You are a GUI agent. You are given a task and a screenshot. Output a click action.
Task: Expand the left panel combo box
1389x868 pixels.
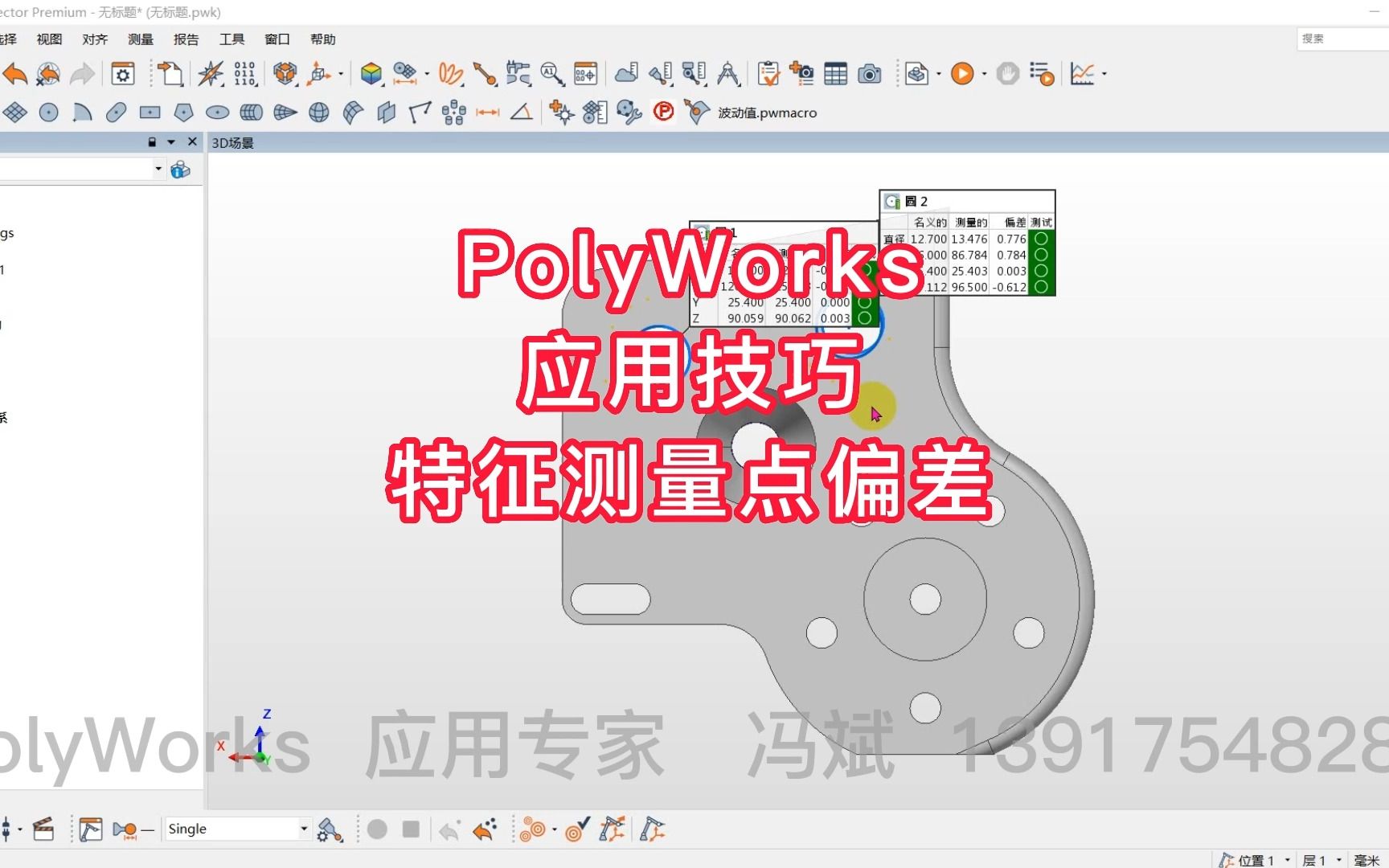pos(158,169)
